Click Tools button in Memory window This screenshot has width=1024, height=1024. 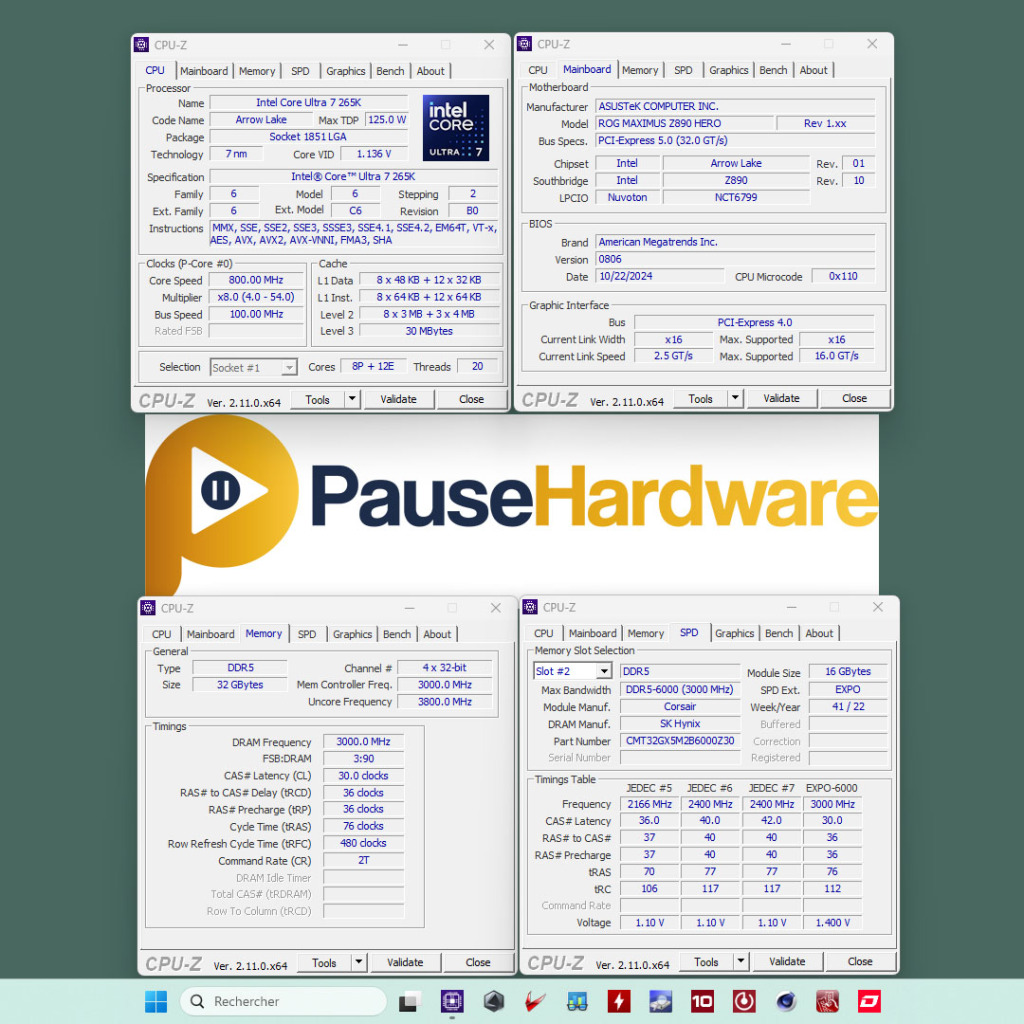pos(324,963)
